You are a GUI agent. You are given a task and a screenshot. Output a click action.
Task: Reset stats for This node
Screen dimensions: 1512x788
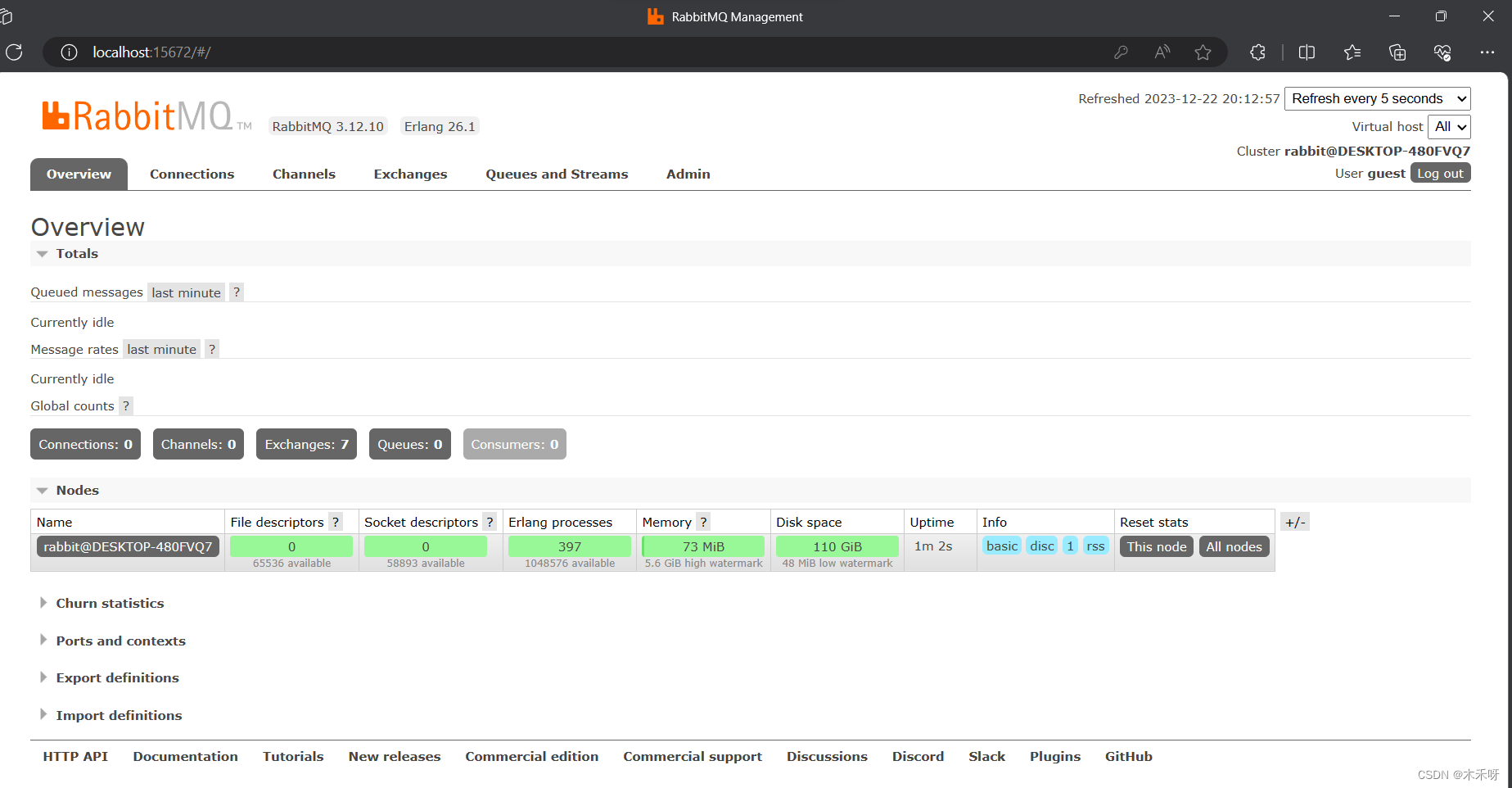[x=1156, y=546]
